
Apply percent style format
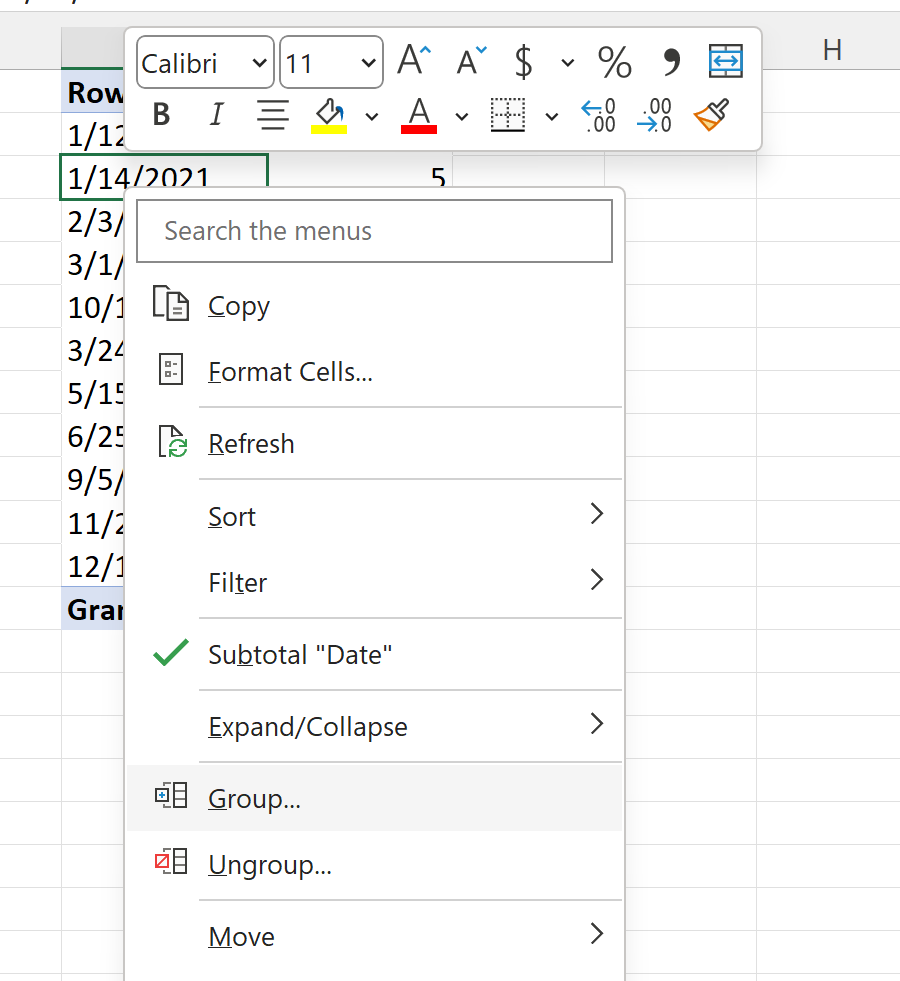[x=614, y=62]
